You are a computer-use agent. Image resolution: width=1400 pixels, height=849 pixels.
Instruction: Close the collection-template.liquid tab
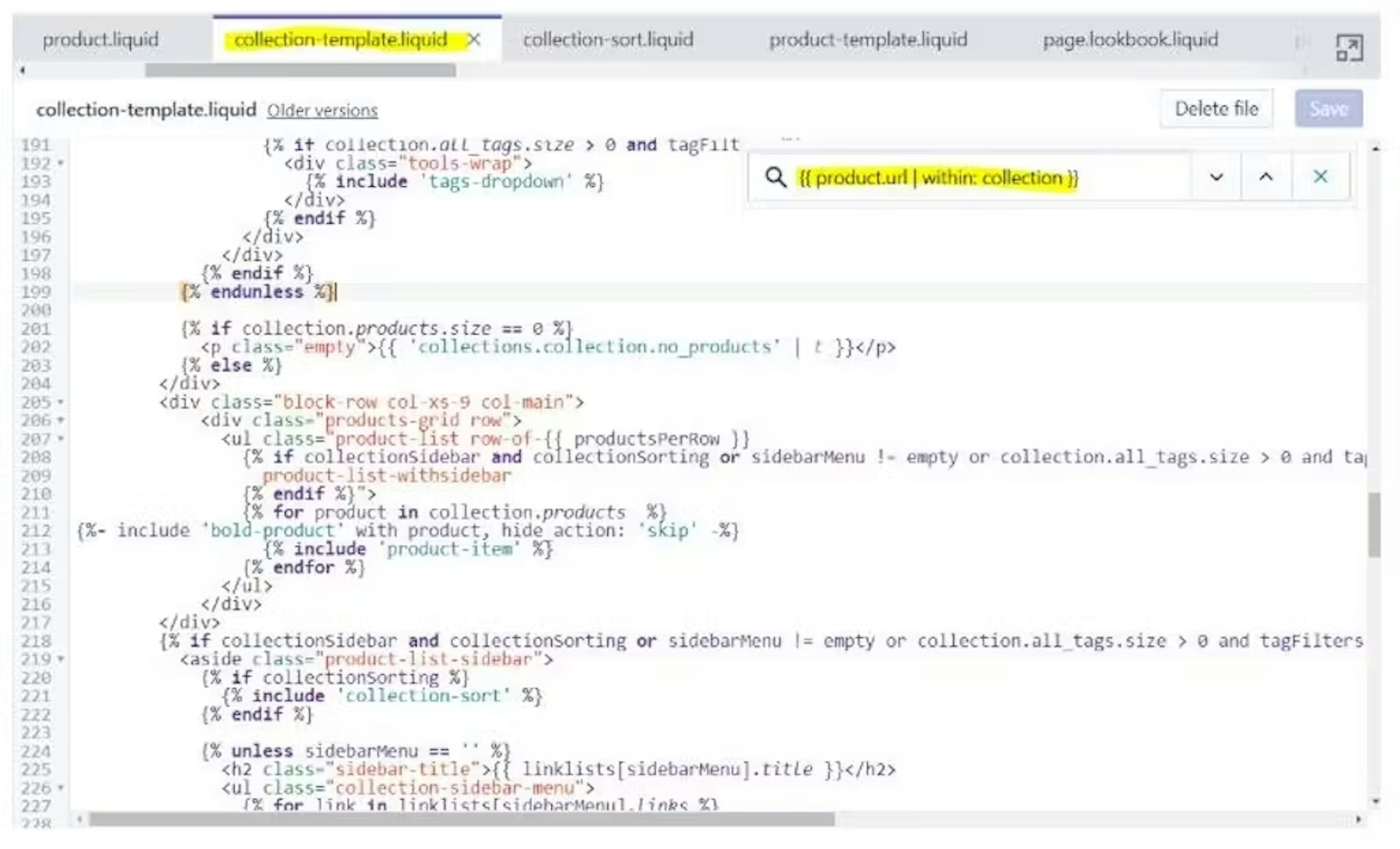[x=474, y=40]
